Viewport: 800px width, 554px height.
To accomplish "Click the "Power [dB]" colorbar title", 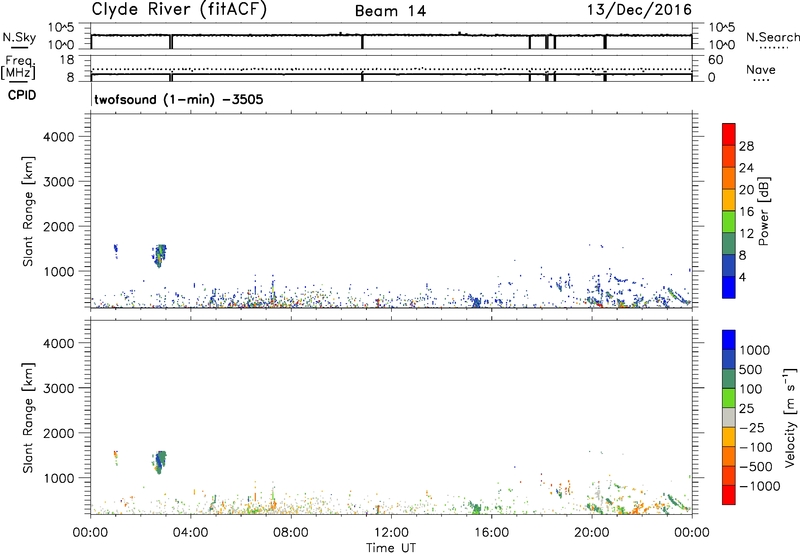I will click(763, 211).
